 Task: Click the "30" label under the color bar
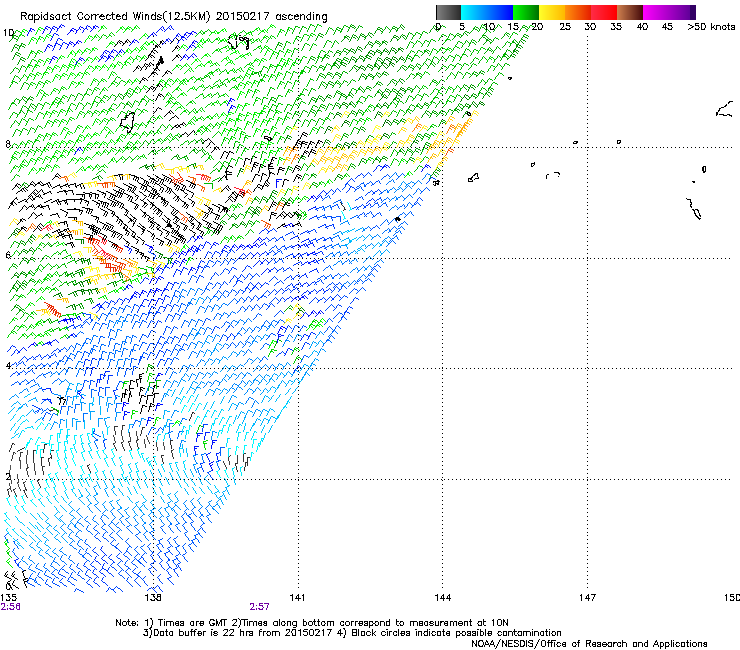(x=590, y=27)
